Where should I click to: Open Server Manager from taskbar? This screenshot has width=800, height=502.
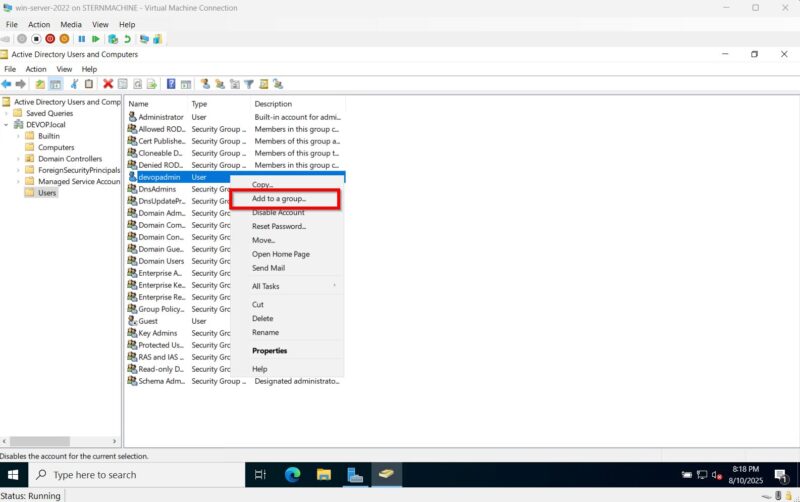point(355,475)
